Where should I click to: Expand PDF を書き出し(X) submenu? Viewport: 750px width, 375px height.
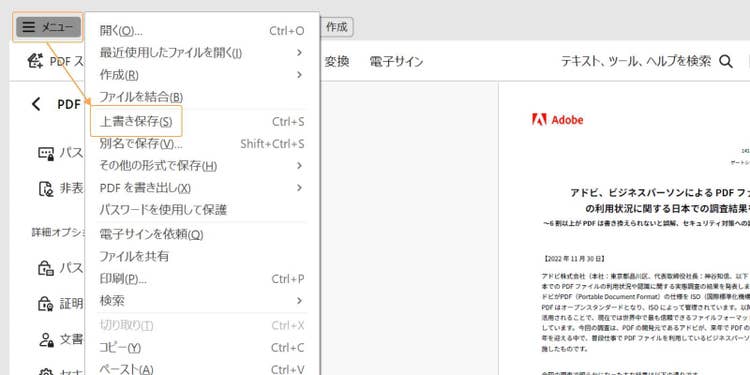(x=201, y=188)
